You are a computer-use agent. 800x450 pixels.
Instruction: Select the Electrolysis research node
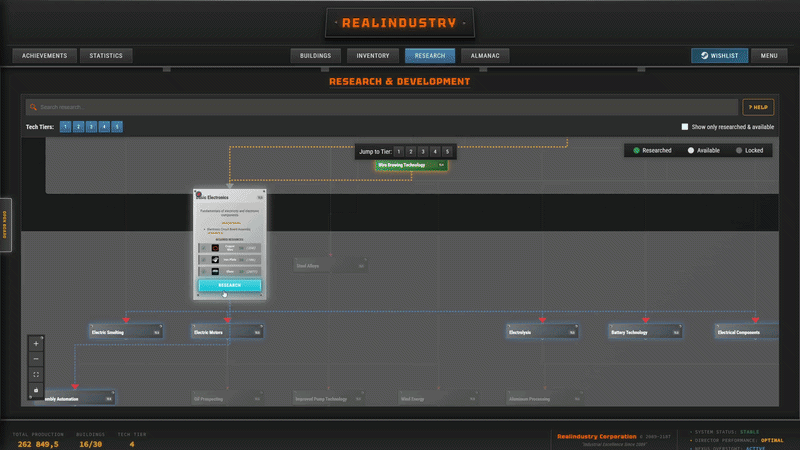(542, 332)
